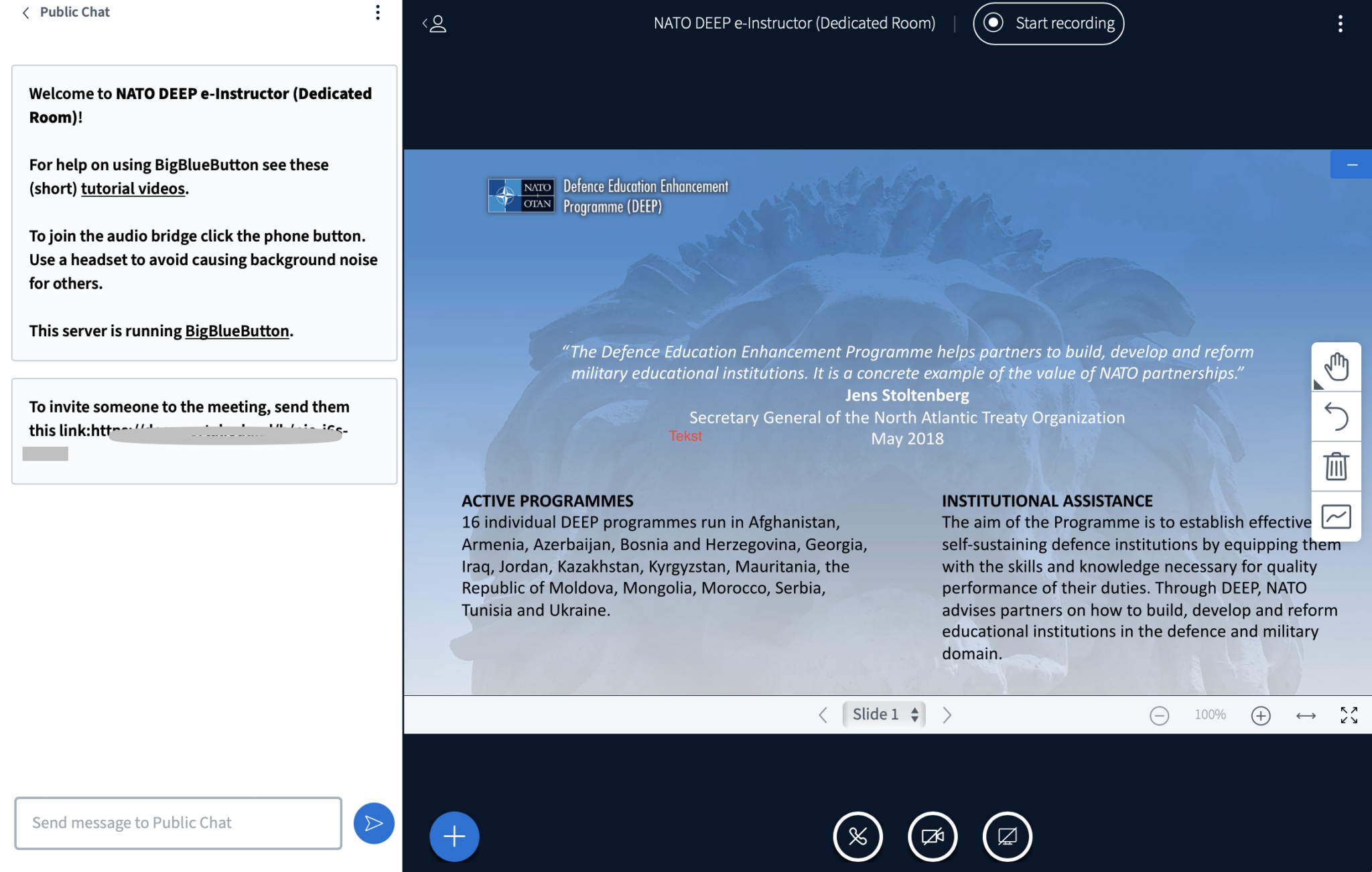Screen dimensions: 1372x872
Task: Open the blue plus actions menu
Action: [454, 836]
